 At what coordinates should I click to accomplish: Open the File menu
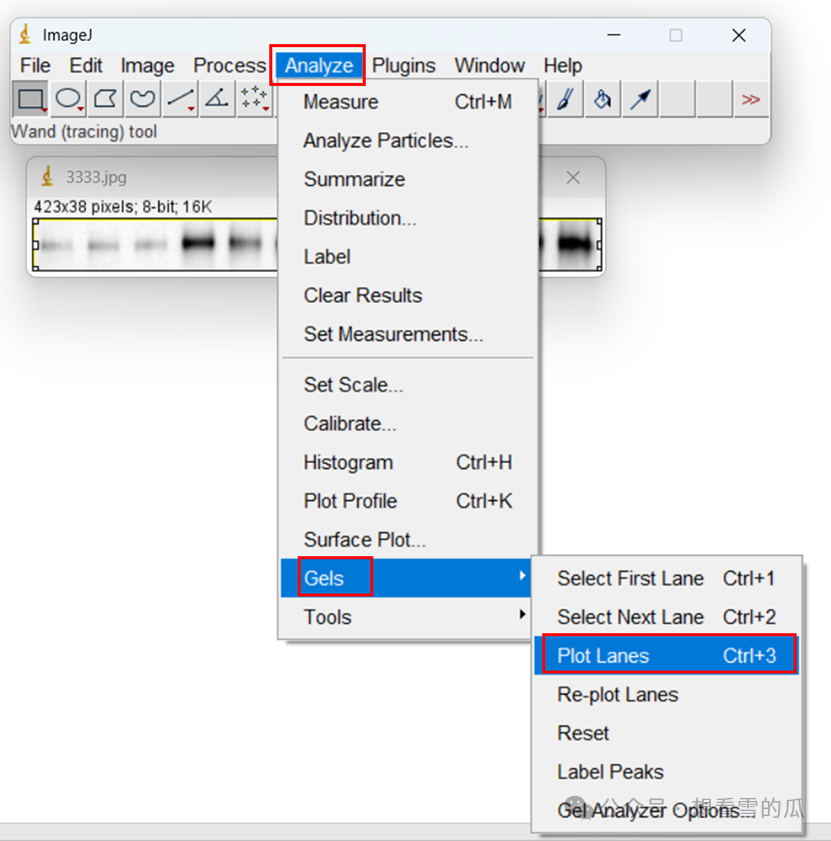point(35,65)
